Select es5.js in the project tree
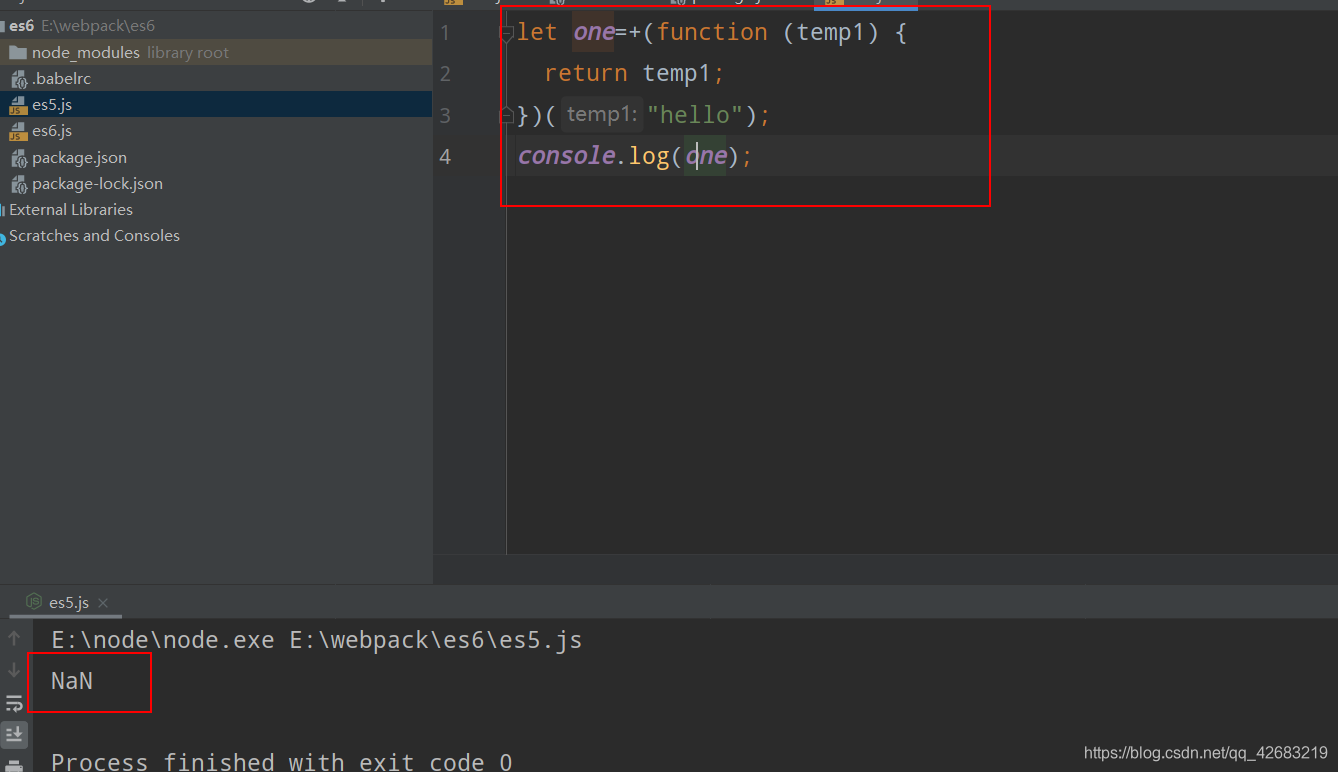Screen dimensions: 1338x772 tap(52, 104)
